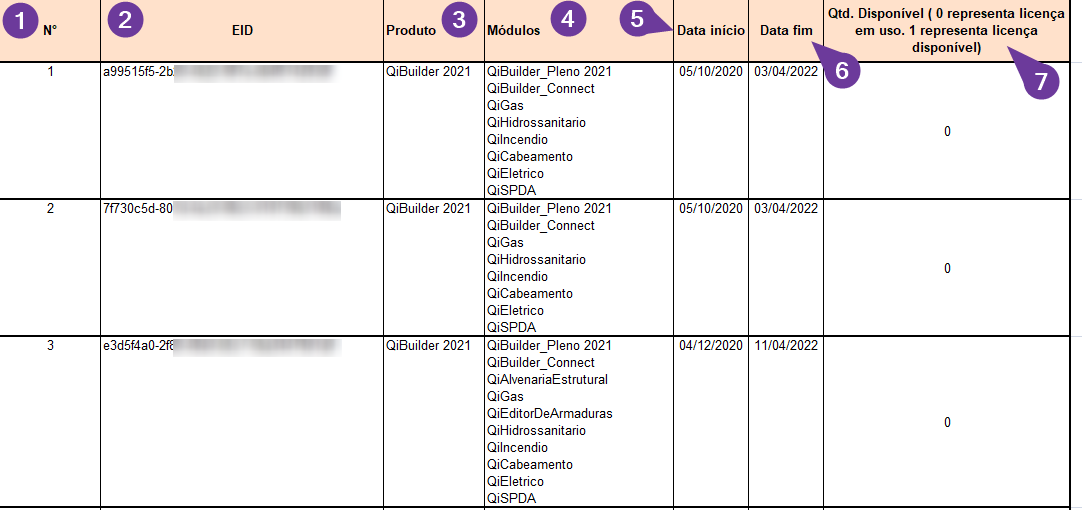Screen dimensions: 1082x510
Task: Click QiBuilder_Pleno 2021 in row 3 modules
Action: click(549, 345)
